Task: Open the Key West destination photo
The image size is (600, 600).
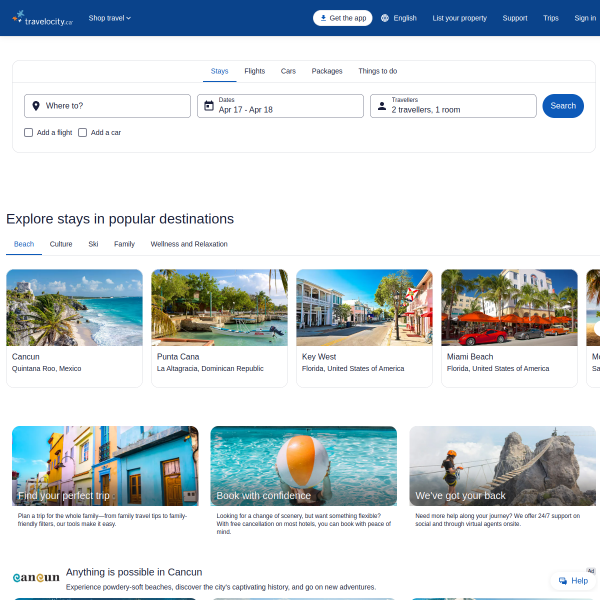Action: [364, 308]
